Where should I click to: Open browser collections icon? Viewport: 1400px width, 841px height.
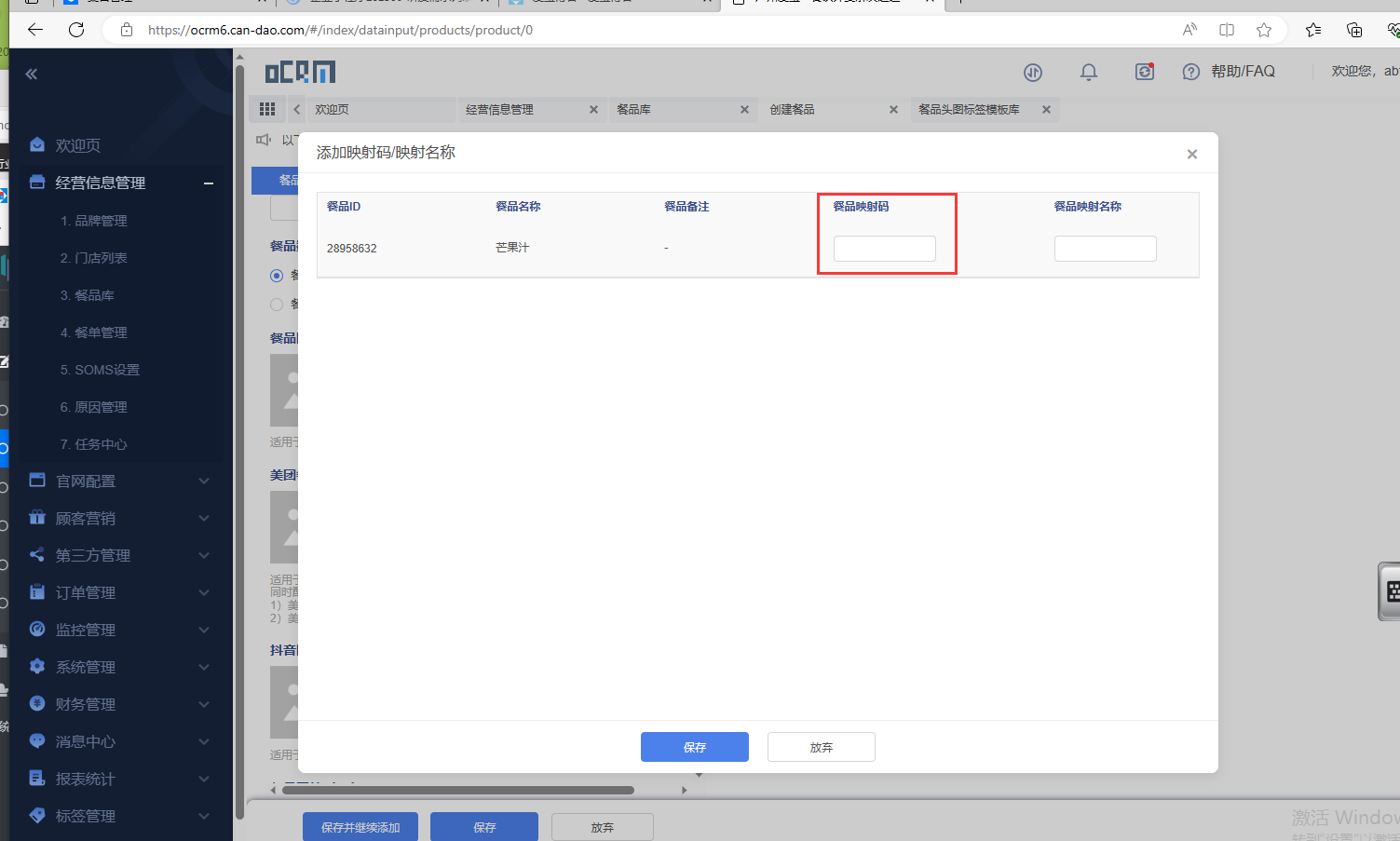[x=1354, y=30]
